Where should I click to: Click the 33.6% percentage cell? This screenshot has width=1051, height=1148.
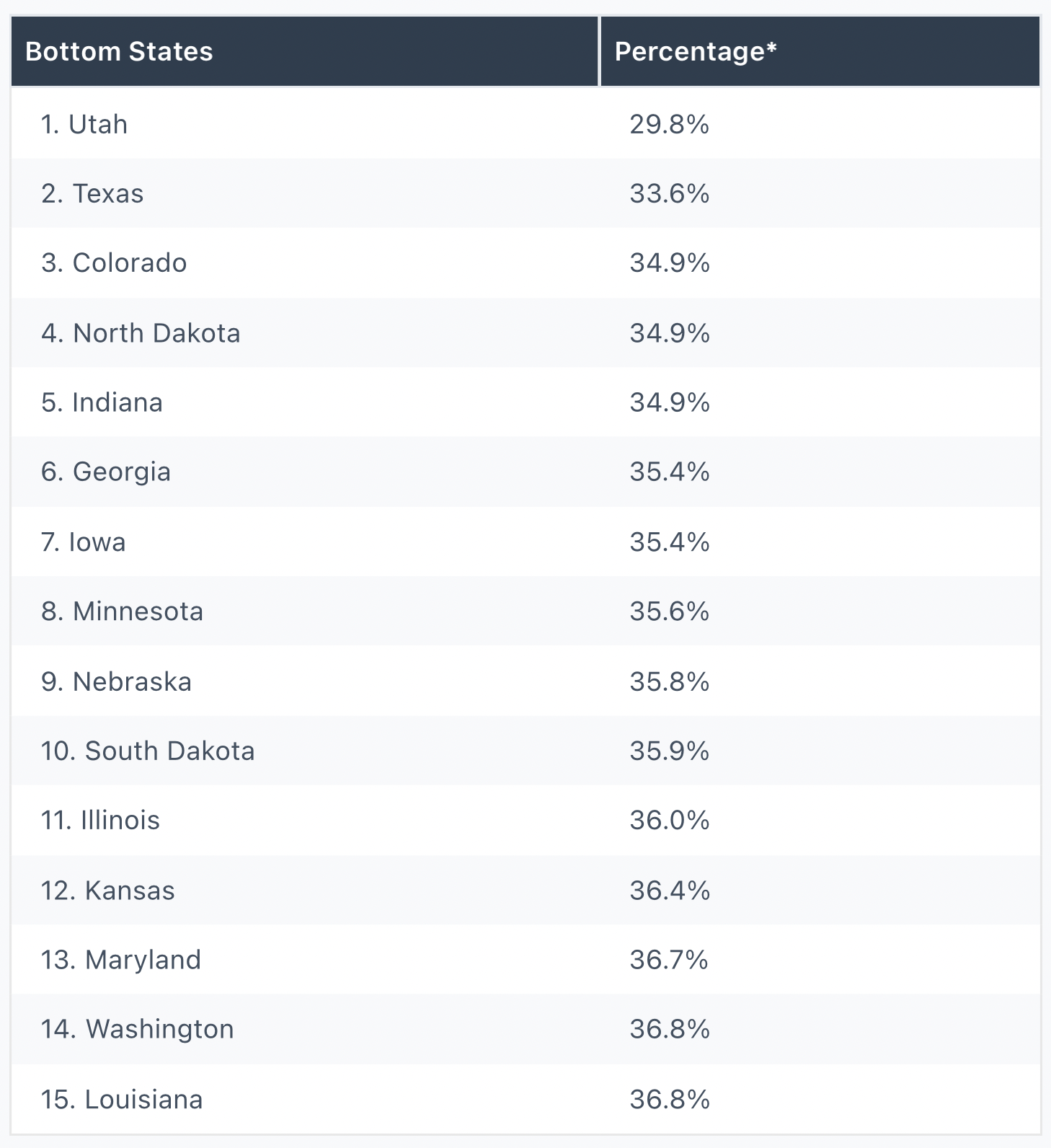click(x=670, y=194)
